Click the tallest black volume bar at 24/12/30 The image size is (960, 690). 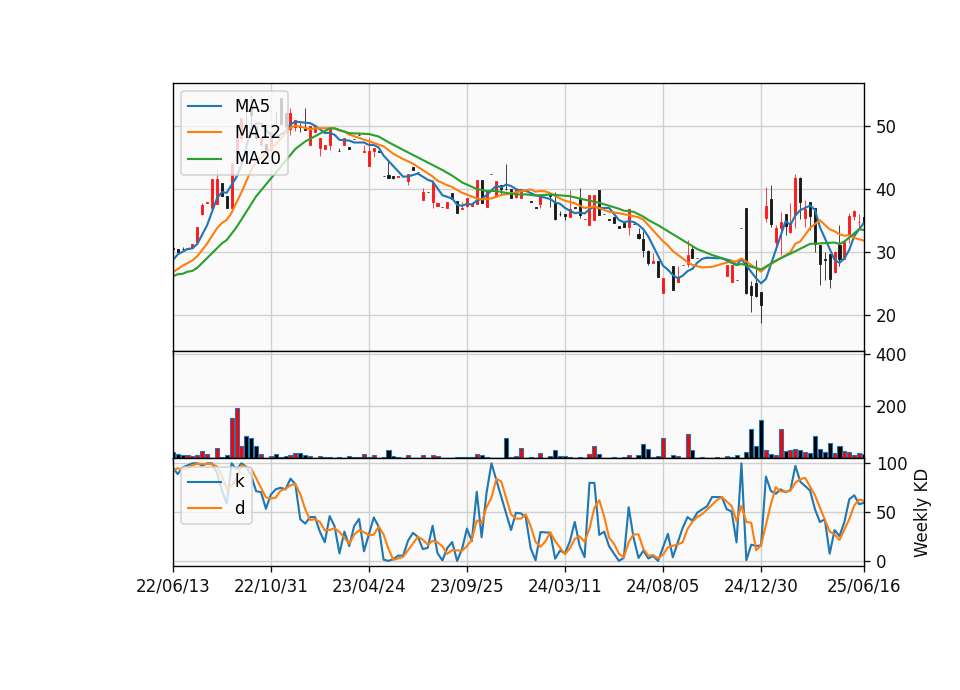(762, 439)
